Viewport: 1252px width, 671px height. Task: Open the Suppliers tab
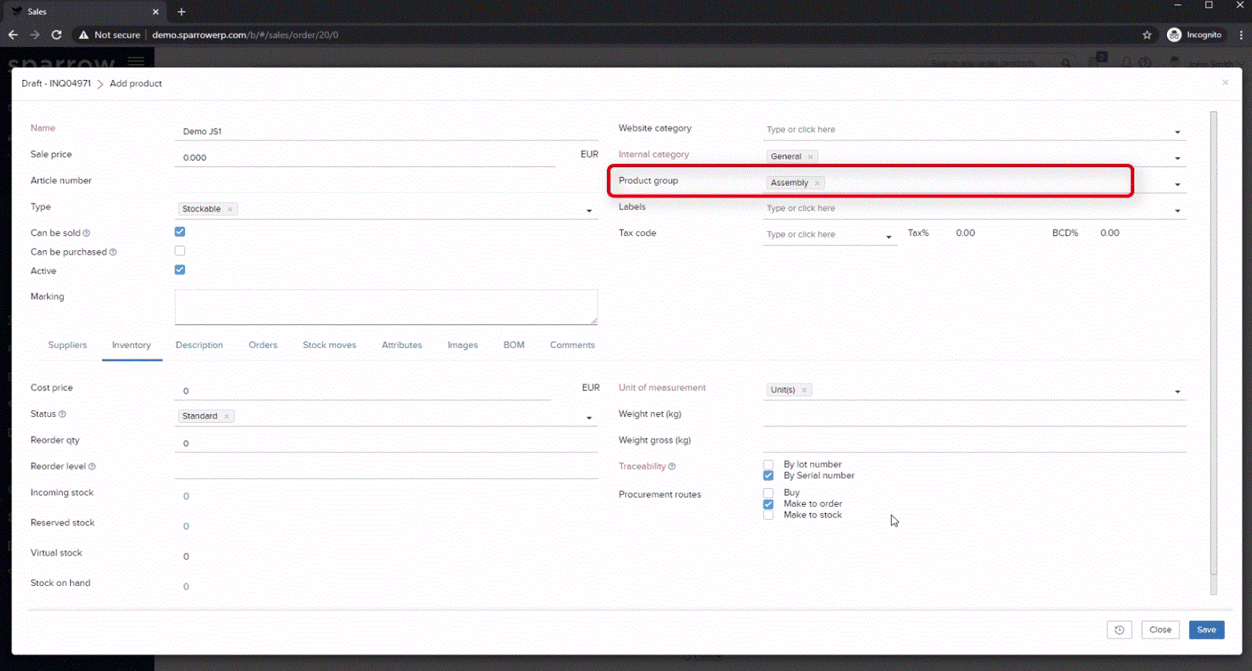point(67,345)
